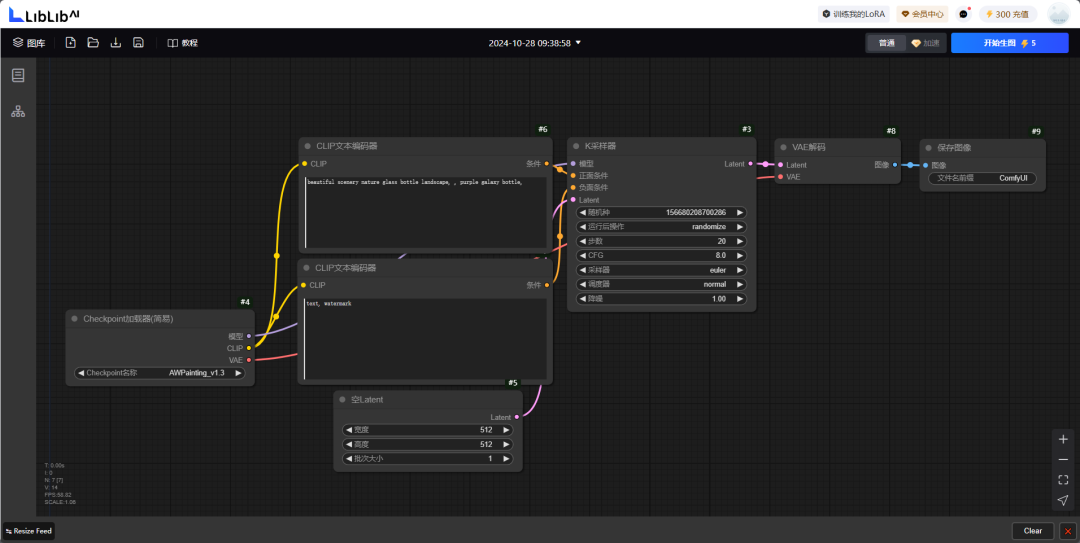Create a new workflow file

(70, 43)
